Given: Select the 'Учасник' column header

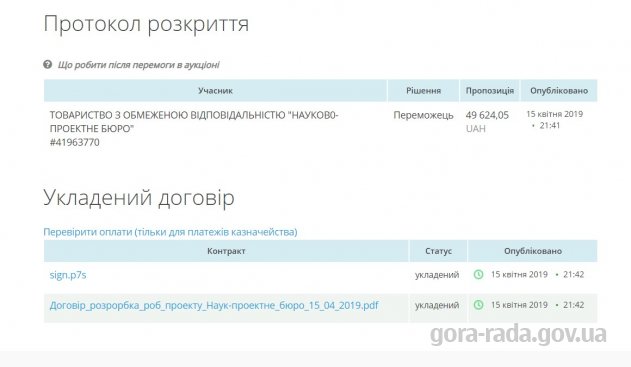Looking at the screenshot, I should (215, 91).
